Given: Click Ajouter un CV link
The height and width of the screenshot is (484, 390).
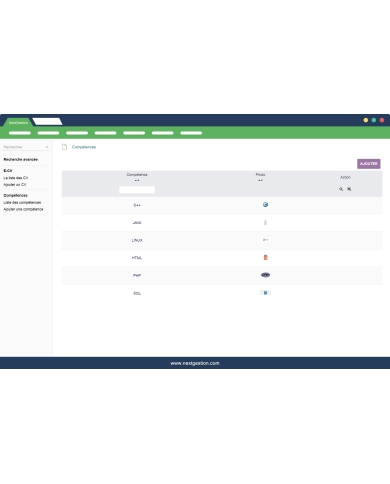Looking at the screenshot, I should [15, 184].
